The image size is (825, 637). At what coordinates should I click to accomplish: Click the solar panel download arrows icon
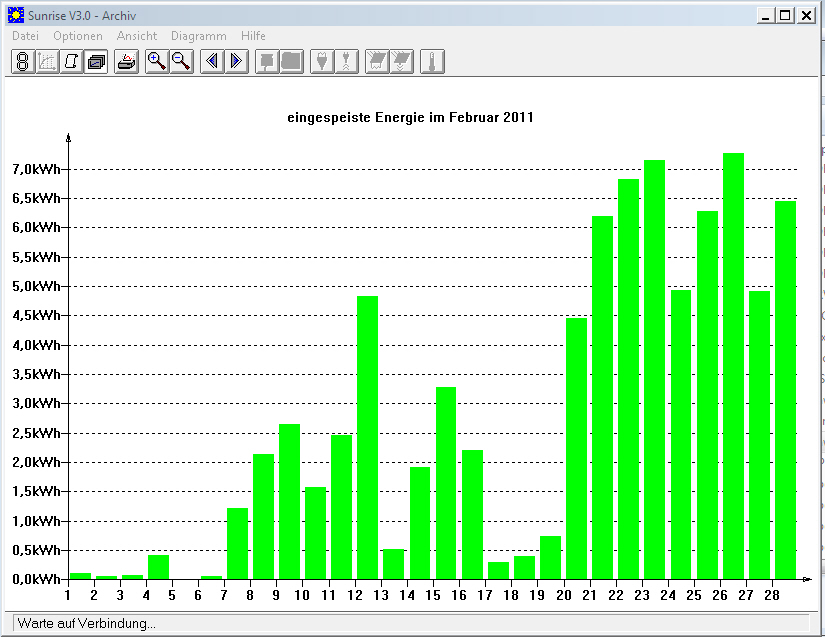tap(402, 62)
